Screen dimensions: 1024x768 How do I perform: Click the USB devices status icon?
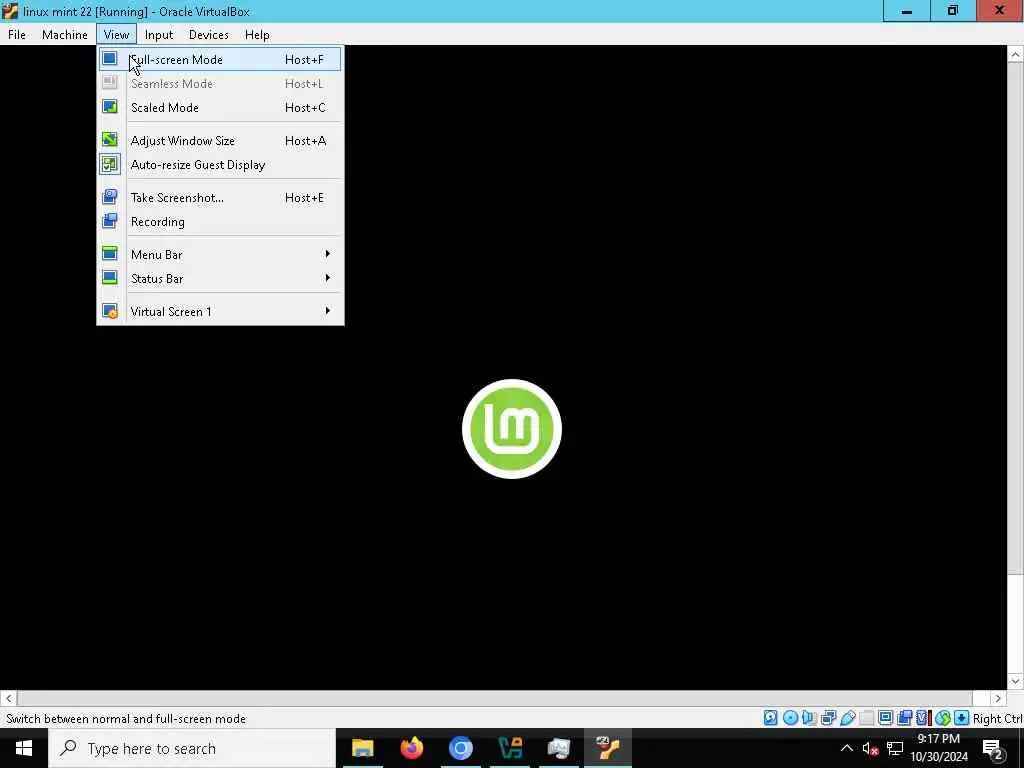click(x=848, y=718)
